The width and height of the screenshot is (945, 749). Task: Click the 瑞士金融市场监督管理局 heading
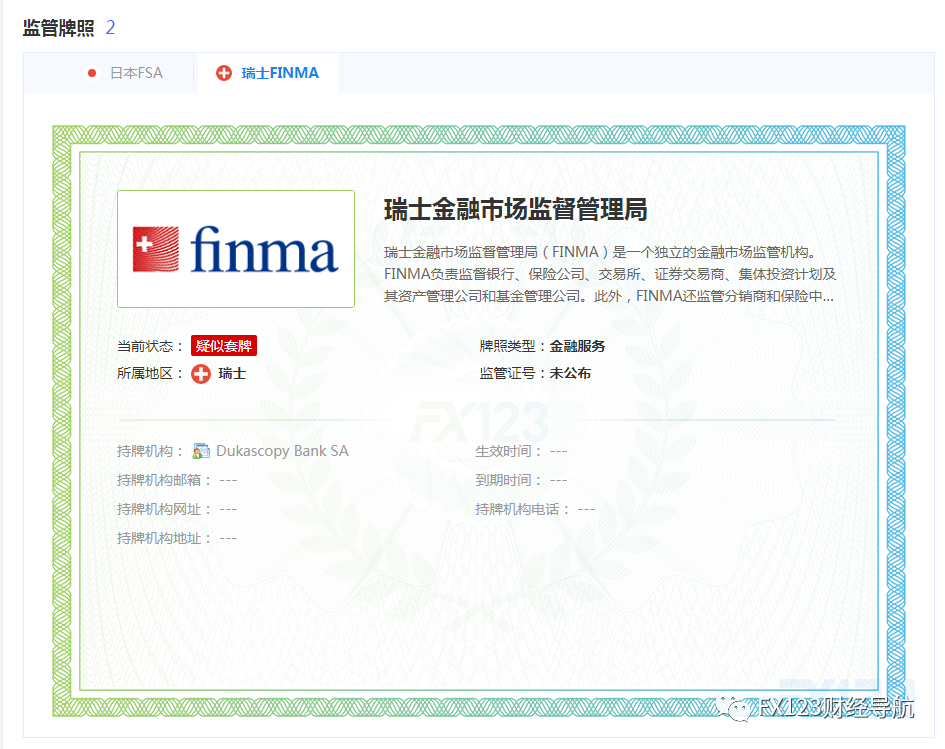click(x=515, y=210)
